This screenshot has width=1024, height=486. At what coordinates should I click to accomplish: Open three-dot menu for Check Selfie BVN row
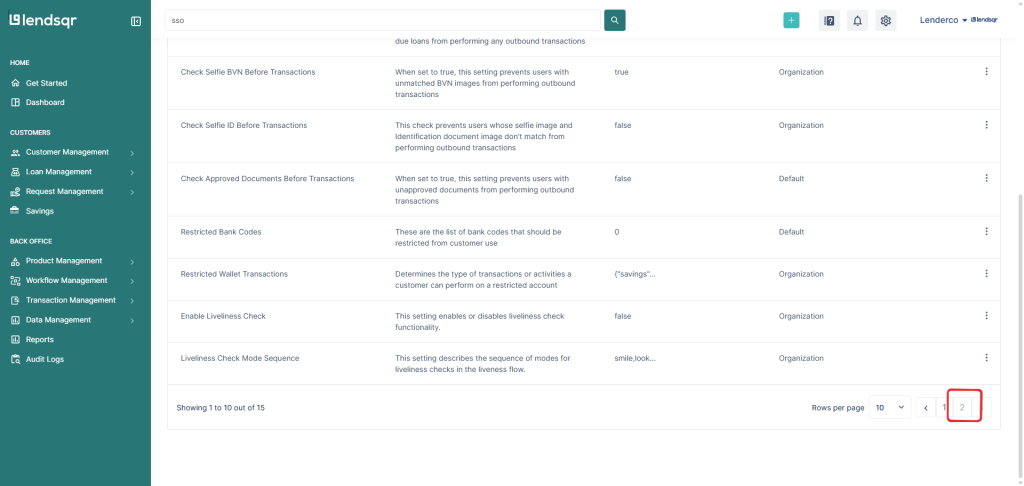[986, 72]
